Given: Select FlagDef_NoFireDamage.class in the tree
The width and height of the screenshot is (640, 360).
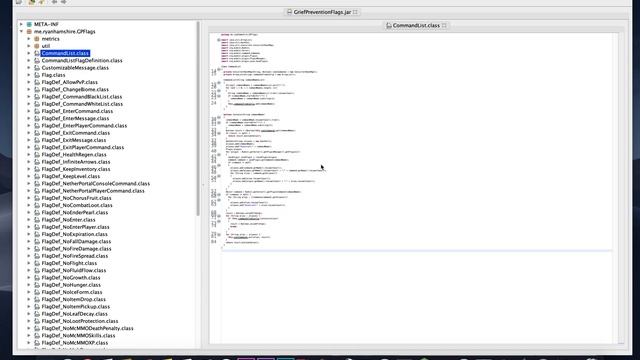Looking at the screenshot, I should click(x=76, y=249).
